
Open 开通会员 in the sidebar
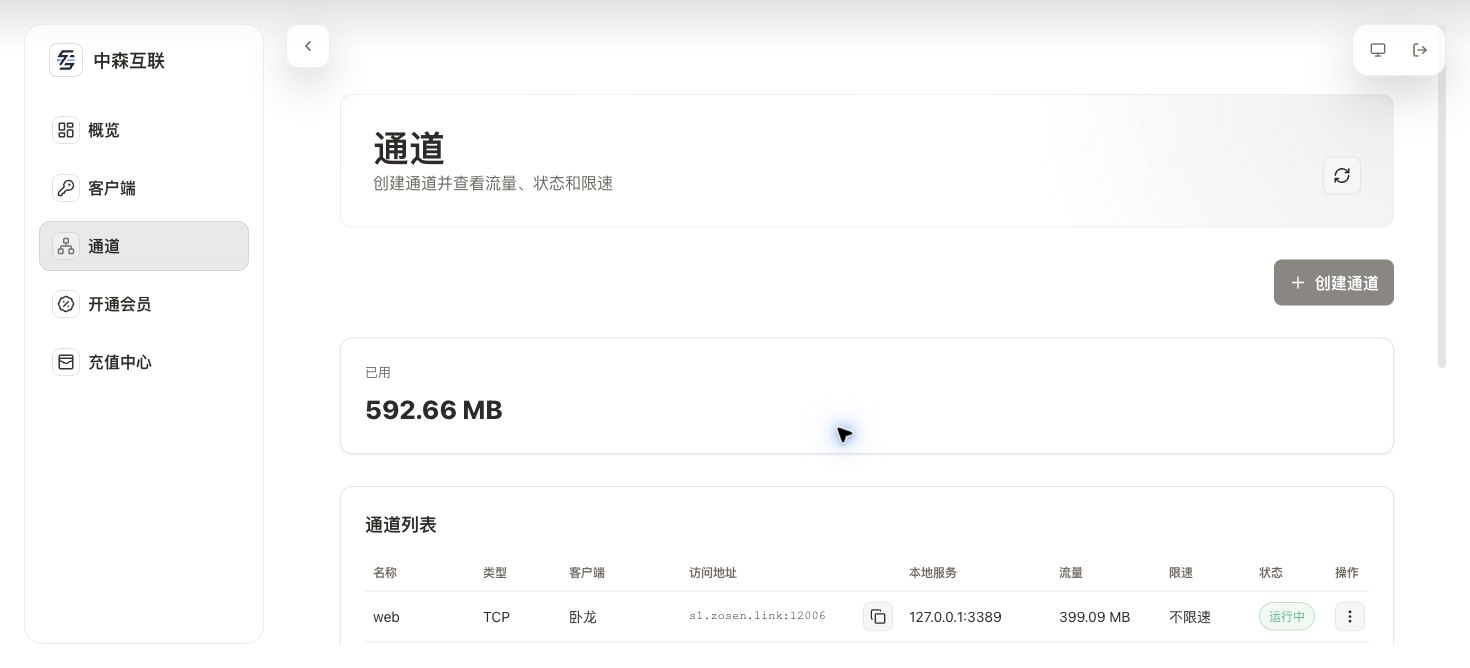point(144,304)
